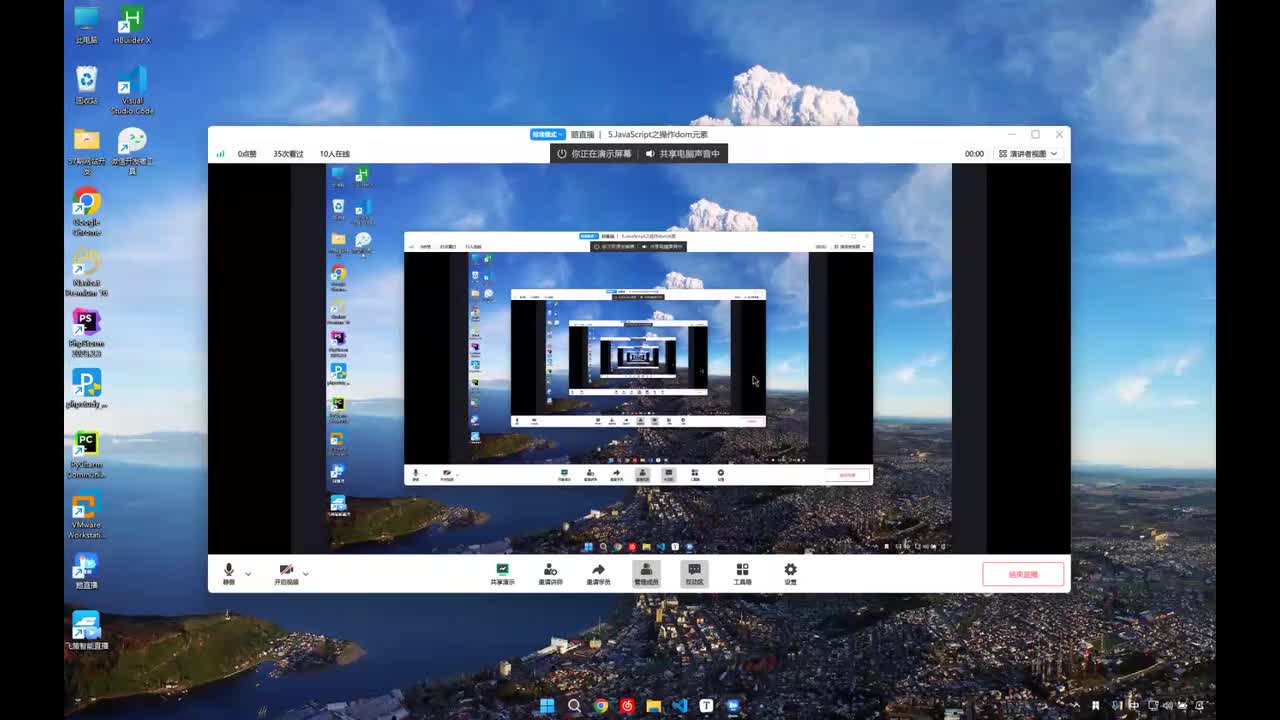Viewport: 1280px width, 720px height.
Task: Toggle computer audio sharing
Action: (682, 154)
